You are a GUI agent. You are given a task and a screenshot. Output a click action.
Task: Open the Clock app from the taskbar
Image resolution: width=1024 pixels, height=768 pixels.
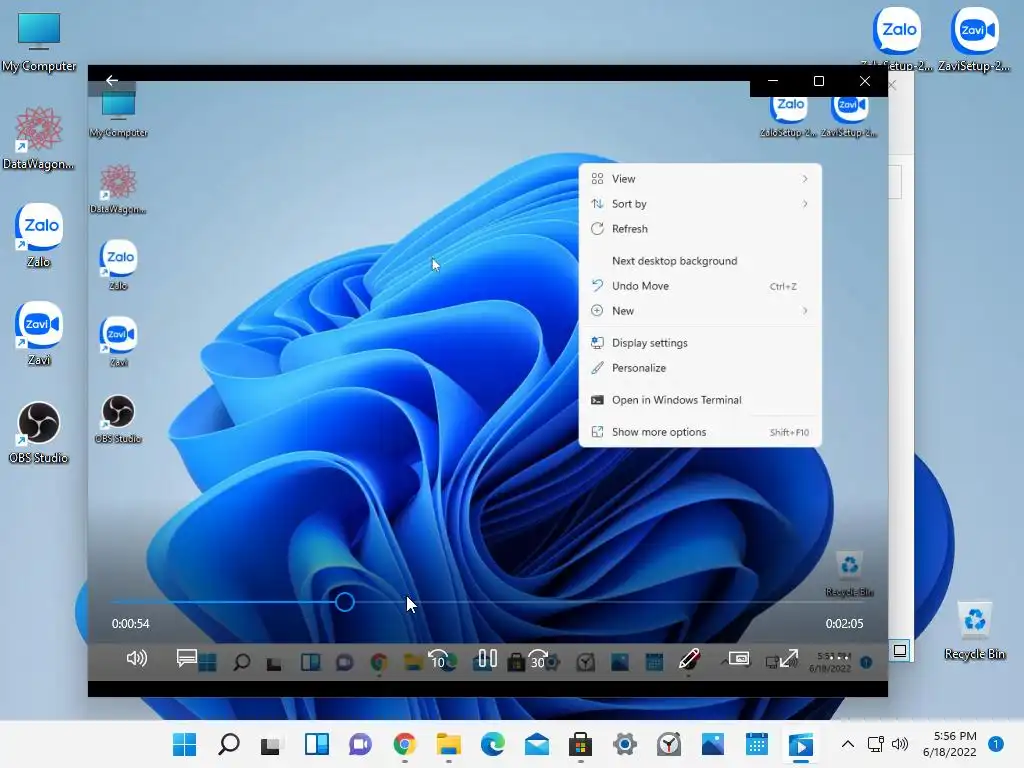click(669, 744)
